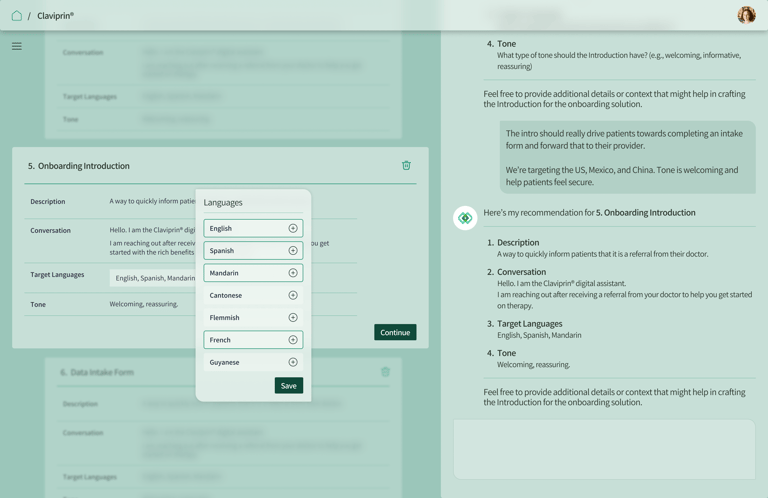Click 'English, Spanish, Mandarin' in chat recommendation

coord(539,335)
